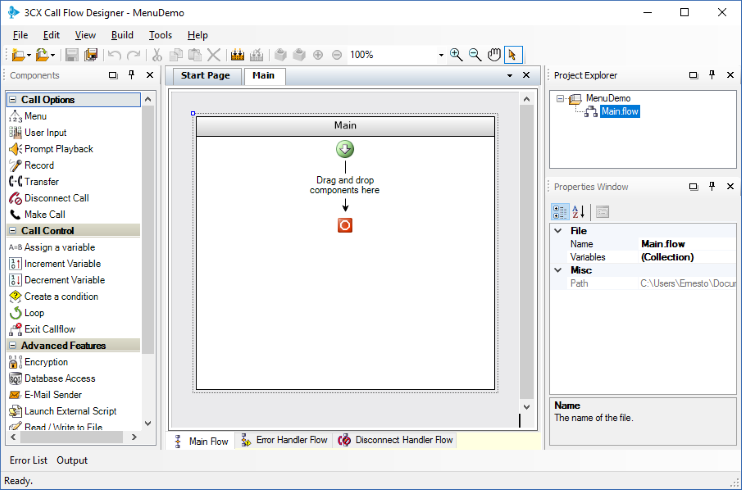This screenshot has height=490, width=742.
Task: Open the new project dropdown arrow
Action: [x=29, y=55]
